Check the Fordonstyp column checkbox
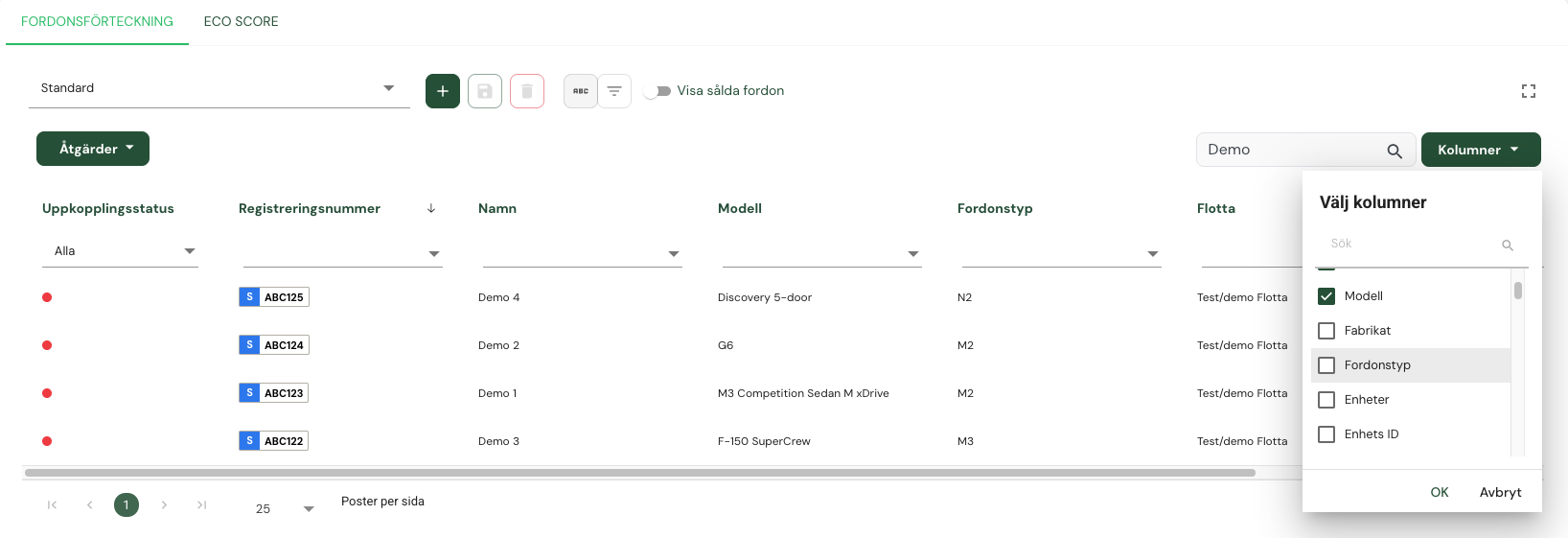The height and width of the screenshot is (538, 1568). (1326, 365)
